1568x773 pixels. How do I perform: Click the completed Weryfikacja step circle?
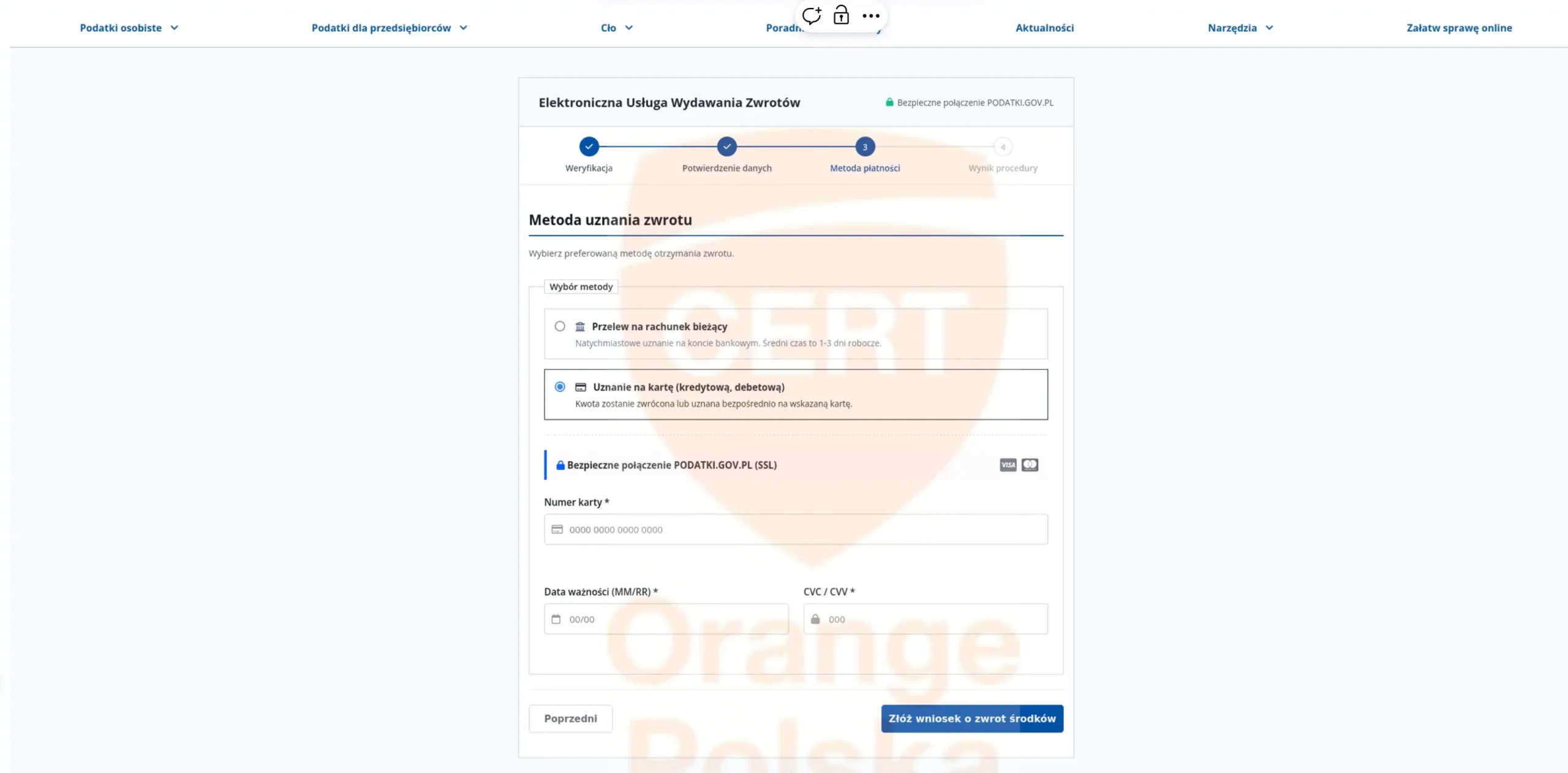(x=589, y=147)
